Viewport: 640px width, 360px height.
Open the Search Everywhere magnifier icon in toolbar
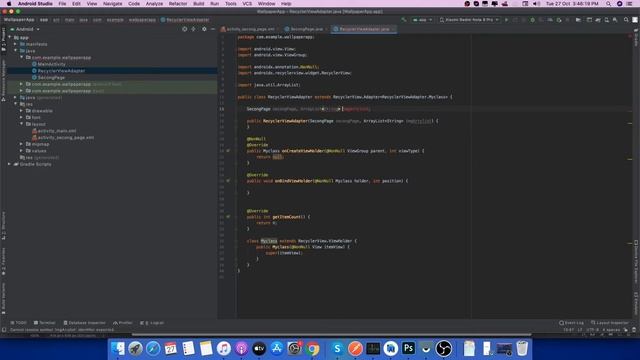pyautogui.click(x=626, y=20)
